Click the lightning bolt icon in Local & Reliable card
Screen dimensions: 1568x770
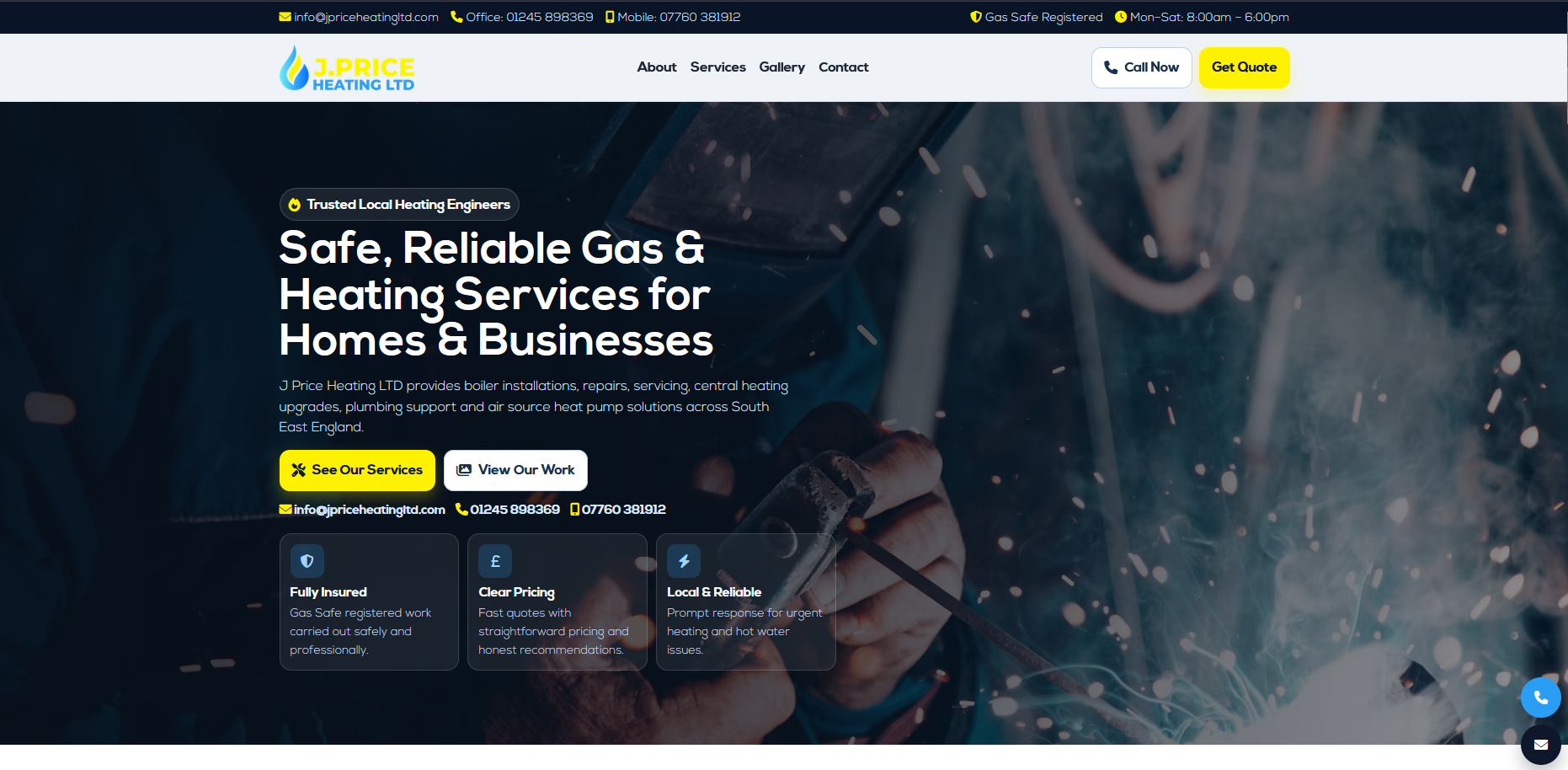point(684,561)
